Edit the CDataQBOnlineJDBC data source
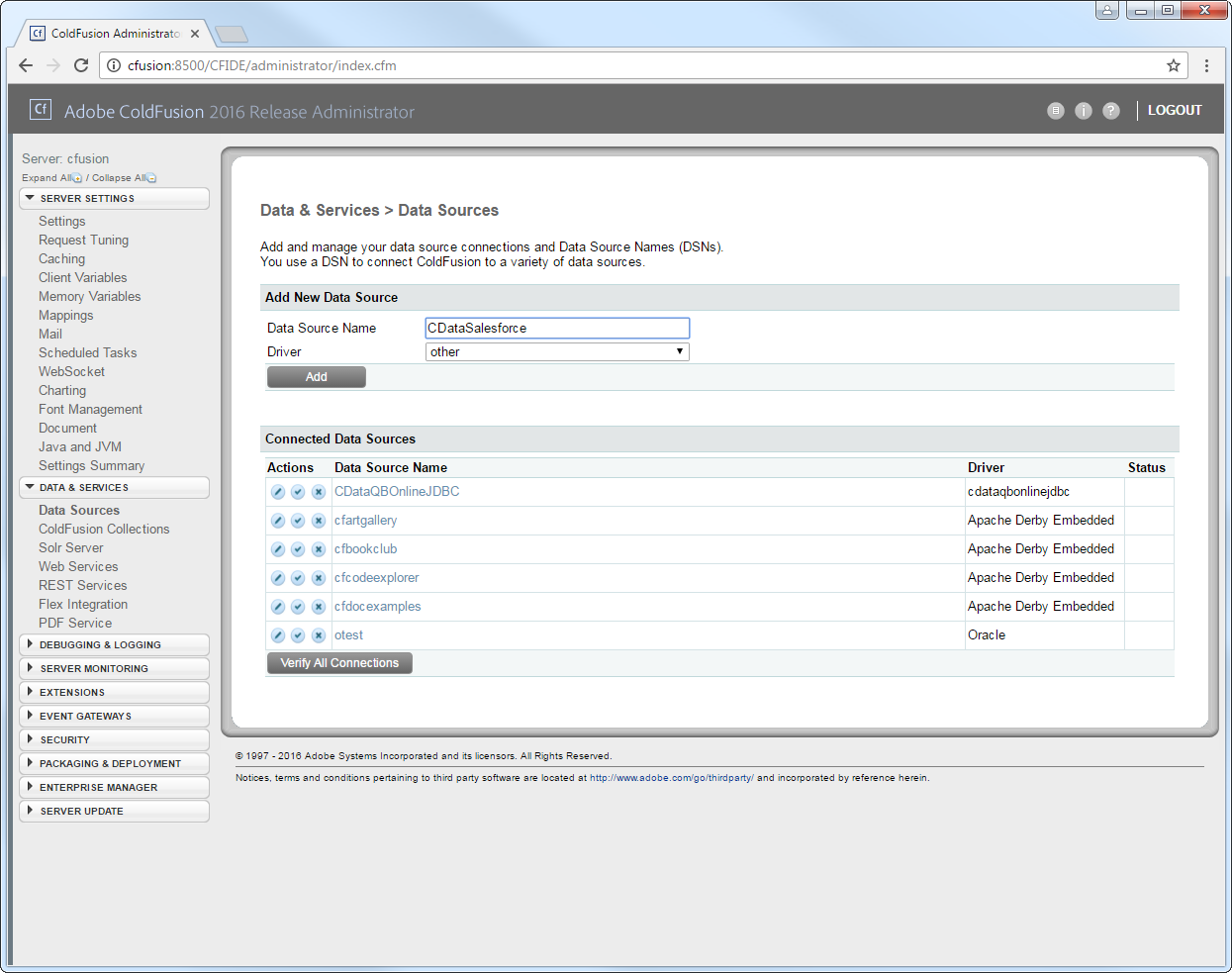The height and width of the screenshot is (973, 1232). coord(278,492)
